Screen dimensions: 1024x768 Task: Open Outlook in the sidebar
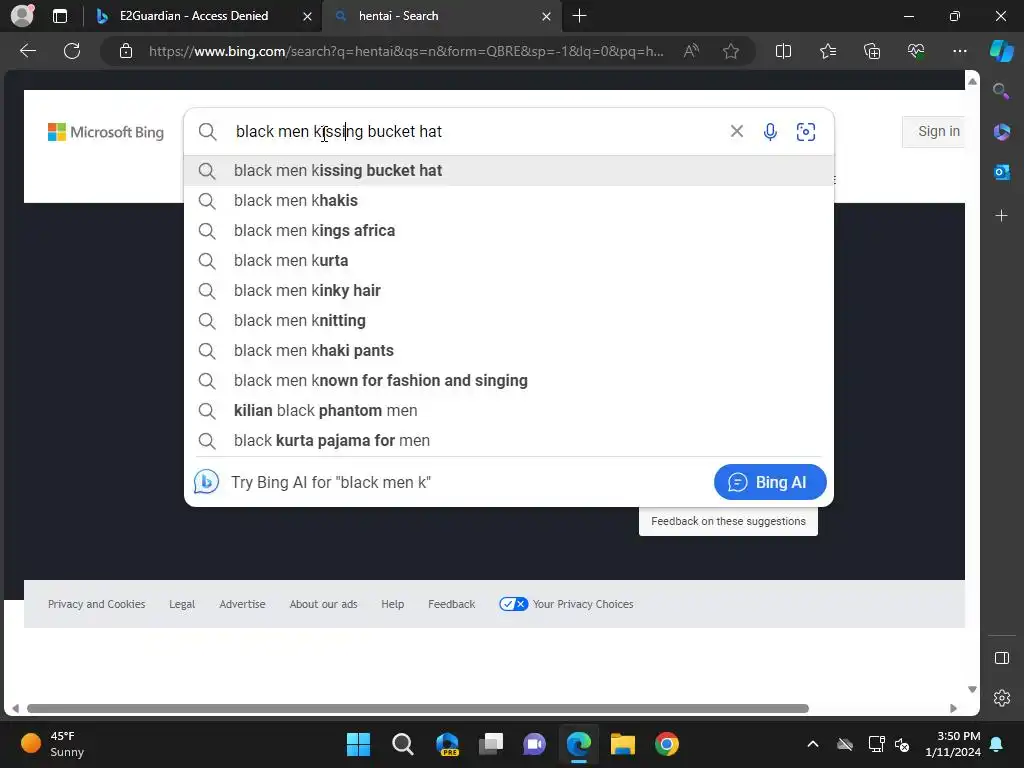[x=1001, y=172]
